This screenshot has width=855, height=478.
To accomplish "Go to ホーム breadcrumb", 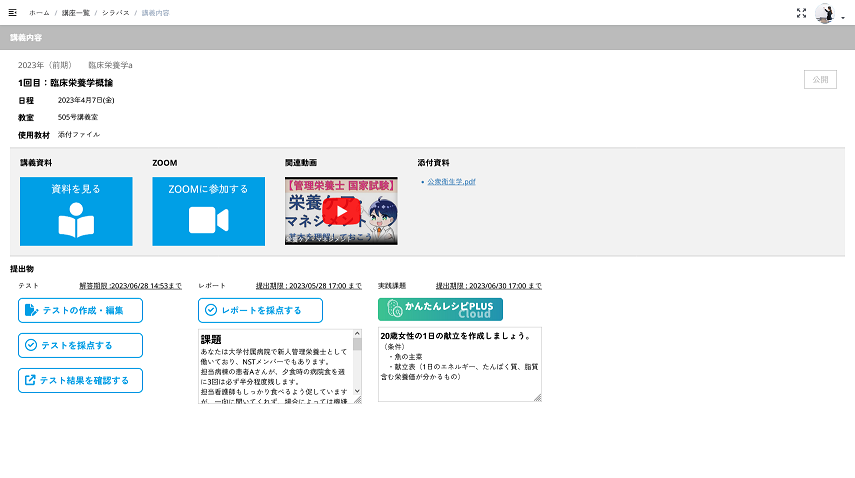I will [39, 13].
